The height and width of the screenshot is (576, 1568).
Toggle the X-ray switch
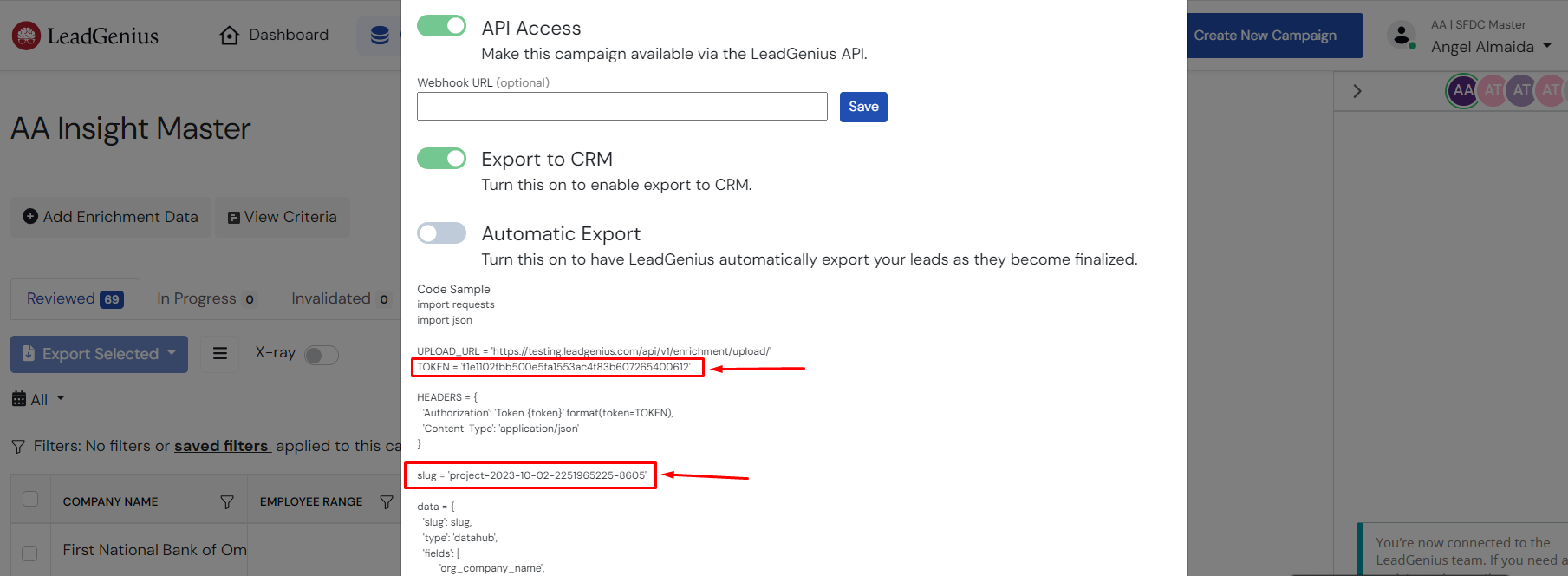click(321, 355)
